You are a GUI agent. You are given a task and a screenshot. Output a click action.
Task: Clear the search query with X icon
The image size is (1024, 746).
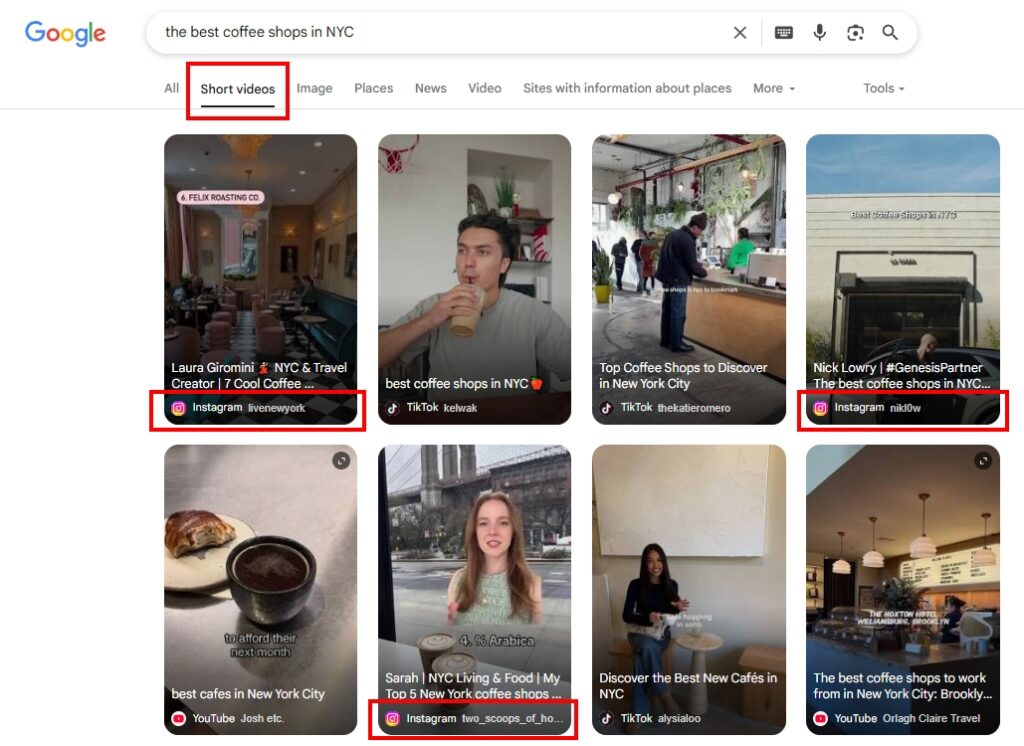[x=739, y=33]
